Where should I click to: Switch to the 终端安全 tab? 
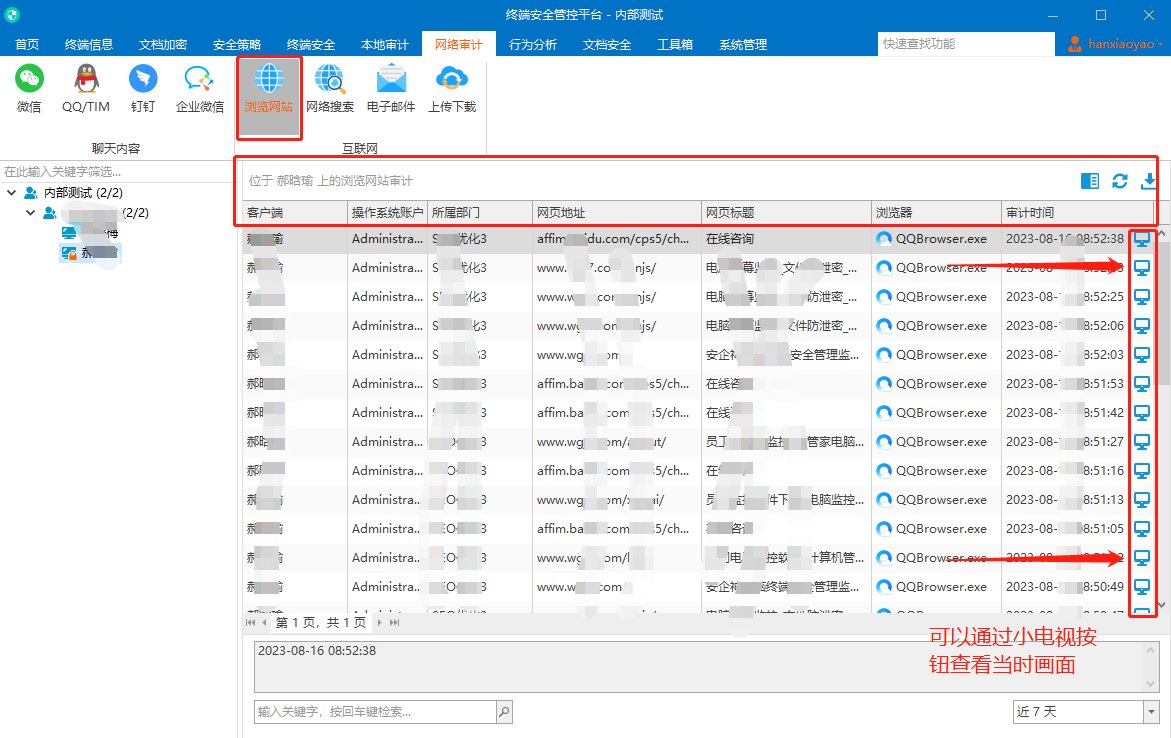click(x=311, y=44)
